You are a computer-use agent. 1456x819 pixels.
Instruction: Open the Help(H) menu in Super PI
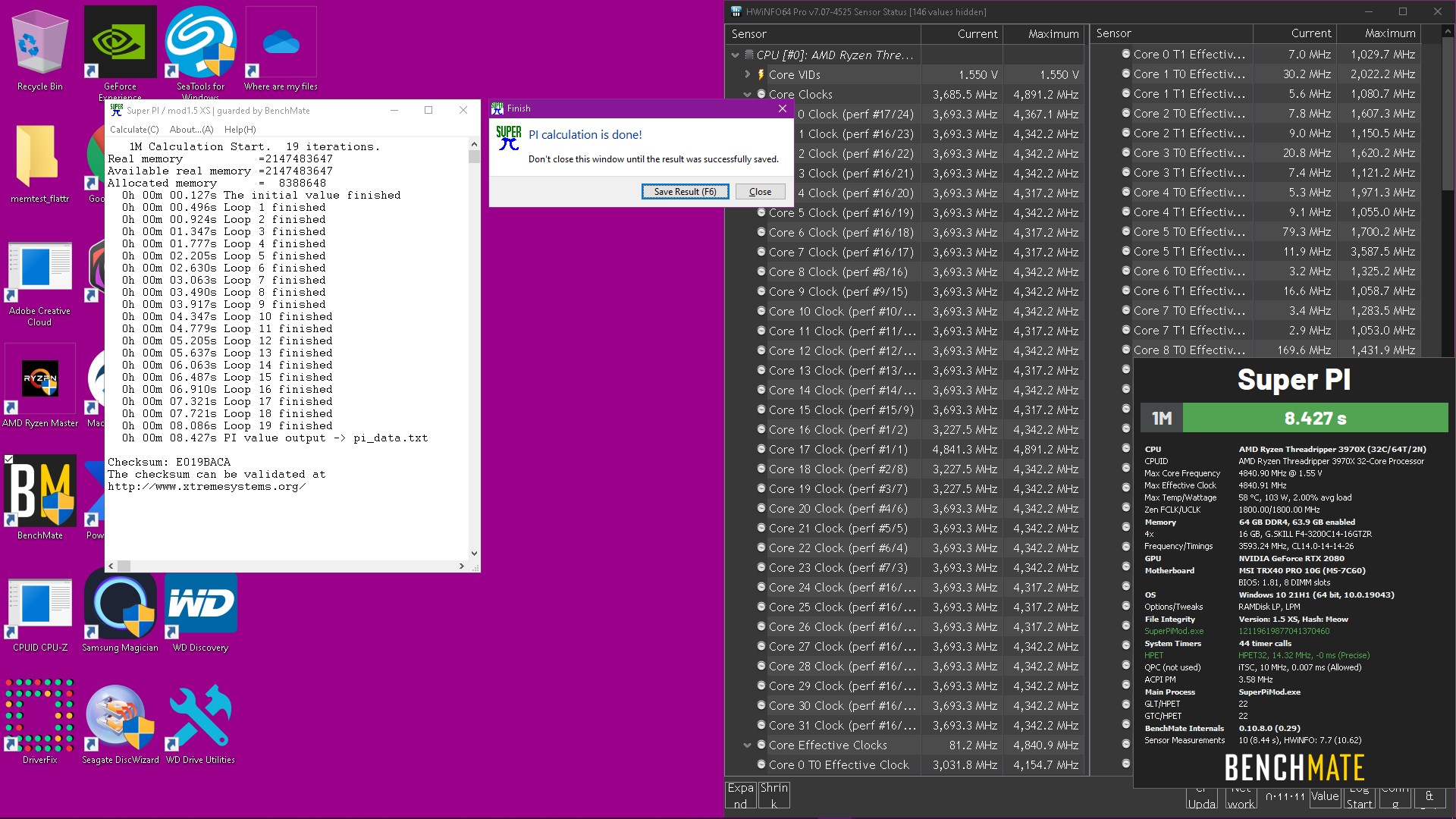click(240, 130)
